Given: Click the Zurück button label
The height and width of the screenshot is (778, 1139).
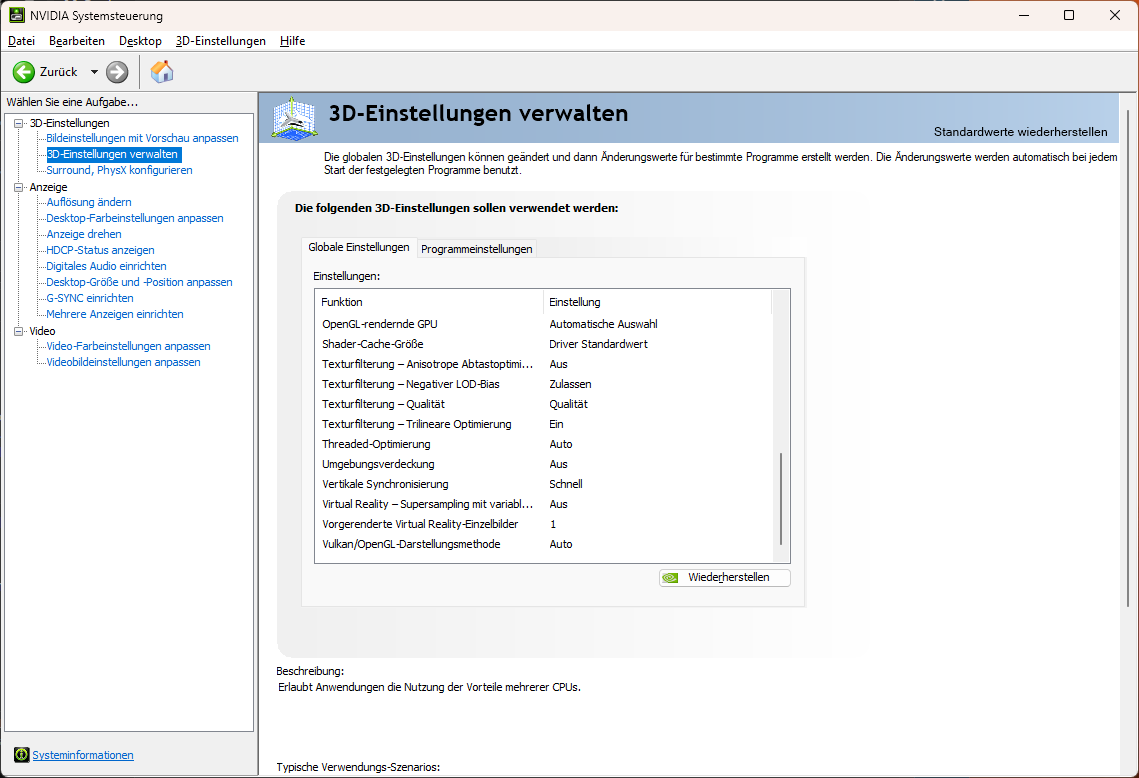Looking at the screenshot, I should 59,72.
